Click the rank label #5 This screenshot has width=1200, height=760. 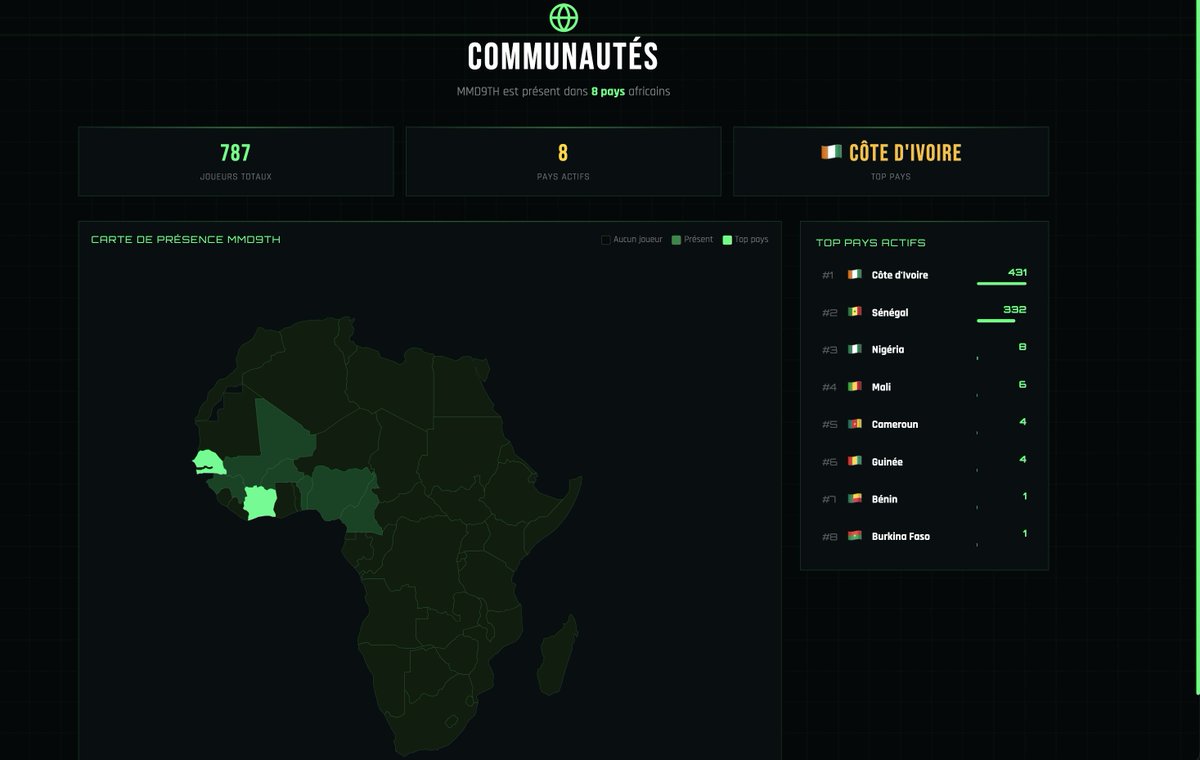[x=828, y=424]
